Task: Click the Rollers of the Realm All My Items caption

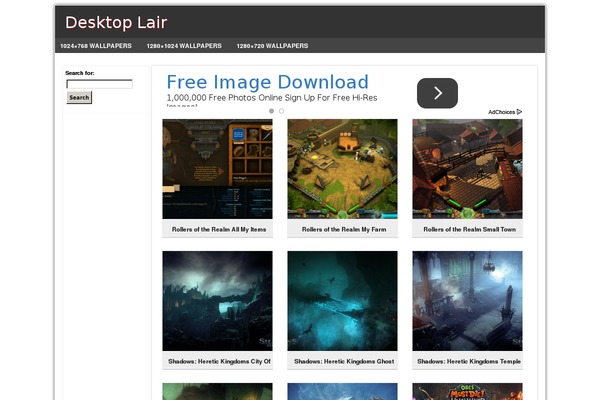Action: click(x=219, y=230)
